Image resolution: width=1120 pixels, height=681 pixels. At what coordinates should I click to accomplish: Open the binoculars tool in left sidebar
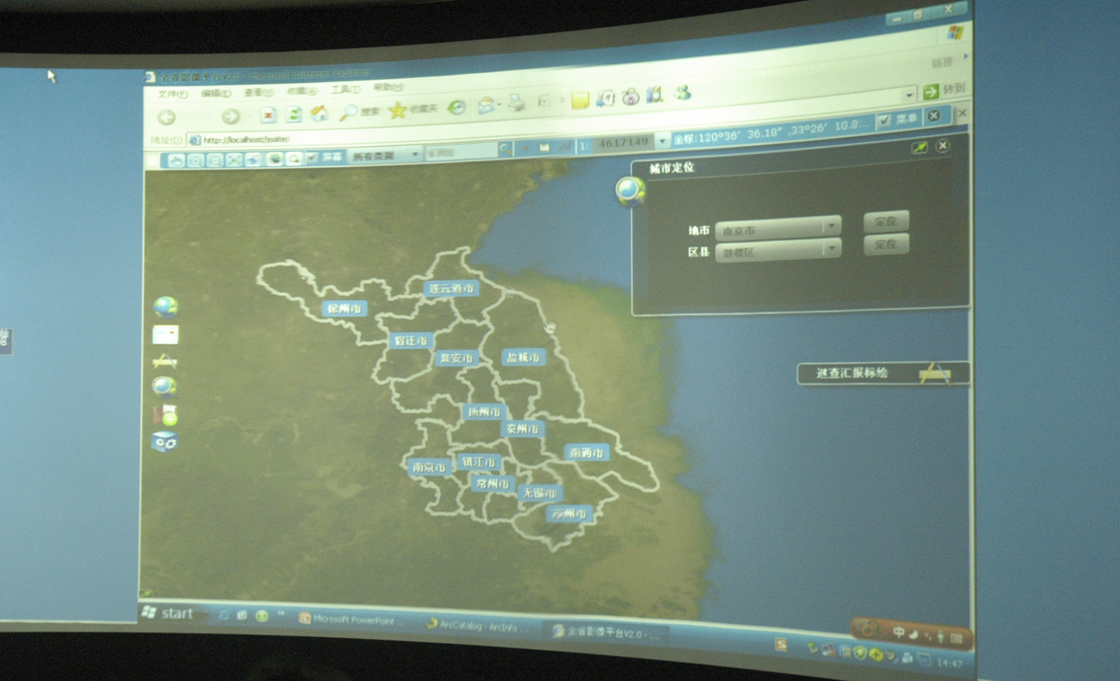pos(165,441)
